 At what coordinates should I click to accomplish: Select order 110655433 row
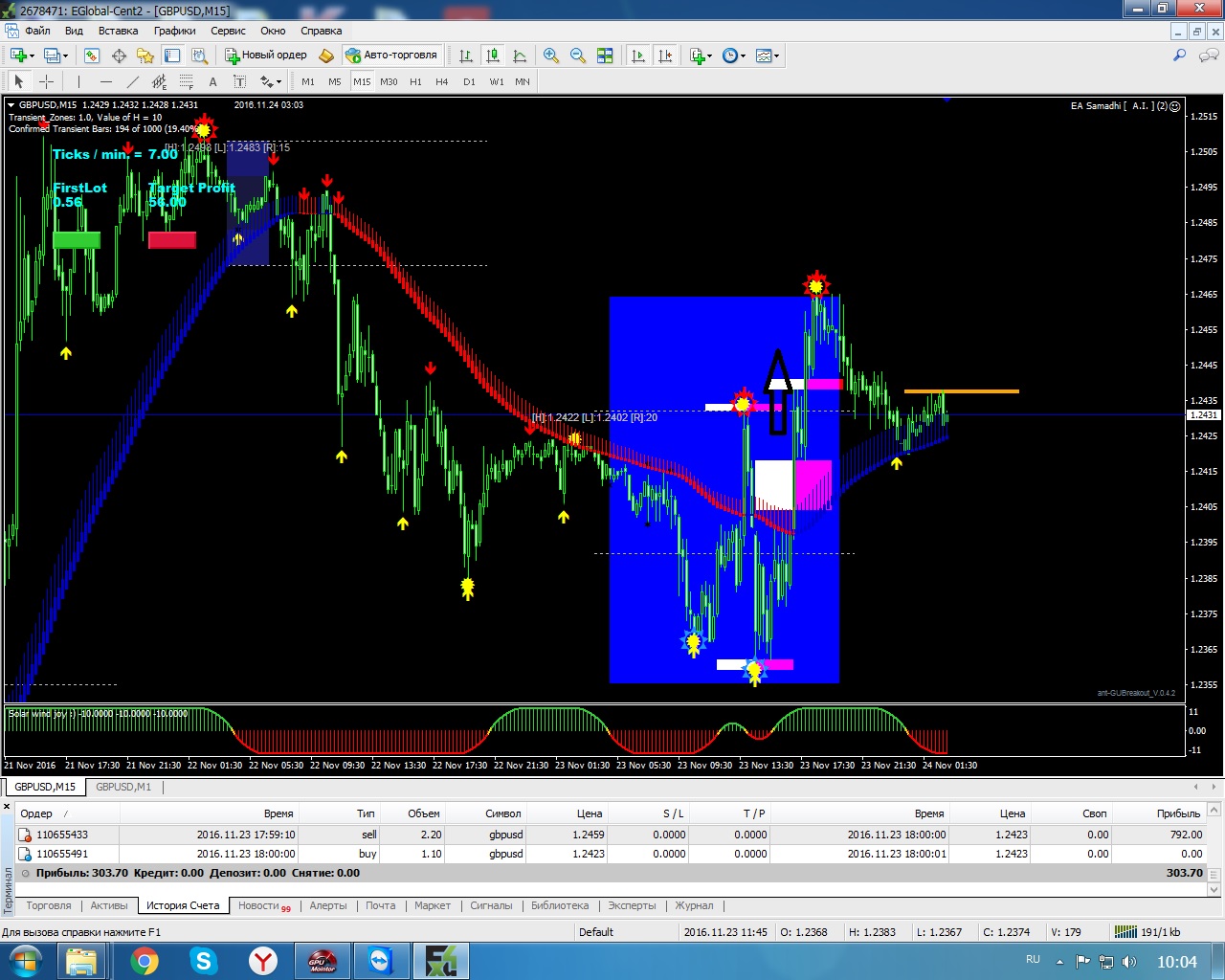pos(611,835)
